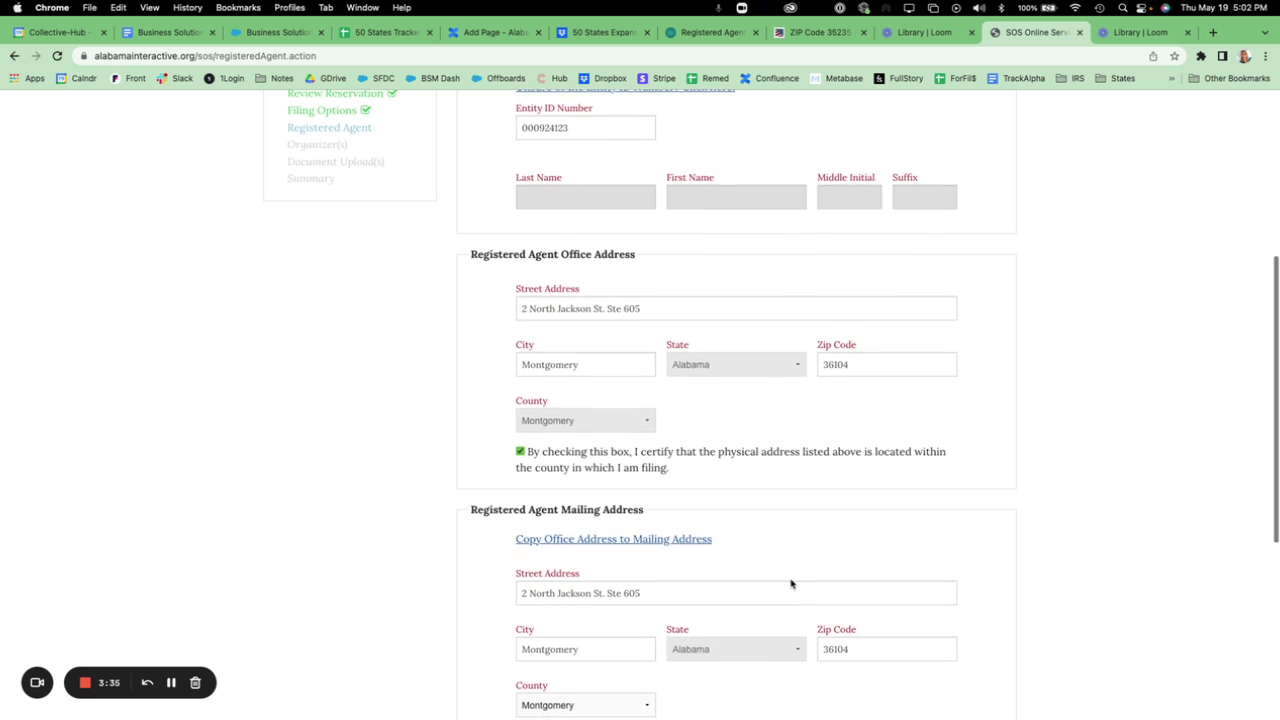Open a new tab with the plus icon
1280x720 pixels.
point(1213,32)
